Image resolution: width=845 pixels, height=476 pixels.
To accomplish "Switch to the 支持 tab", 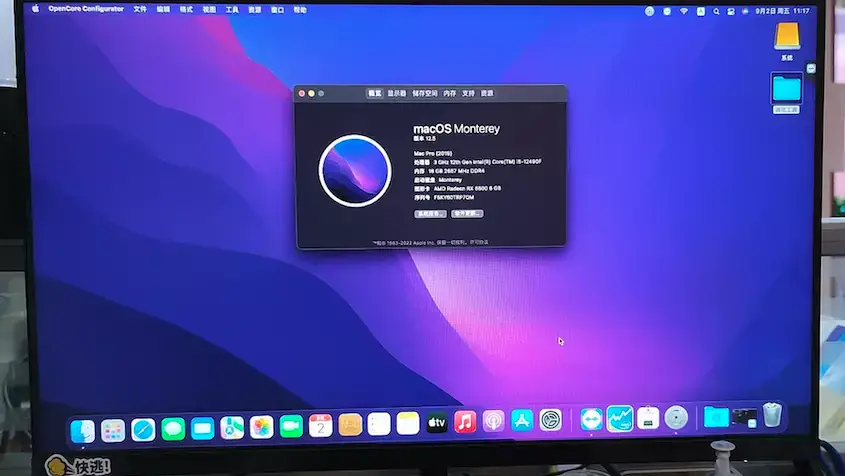I will click(468, 93).
